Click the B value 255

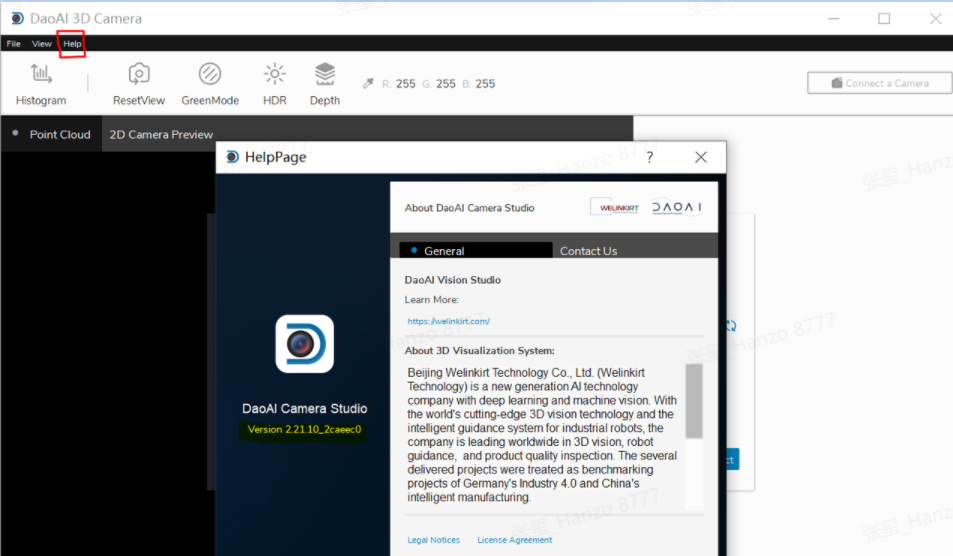tap(485, 84)
